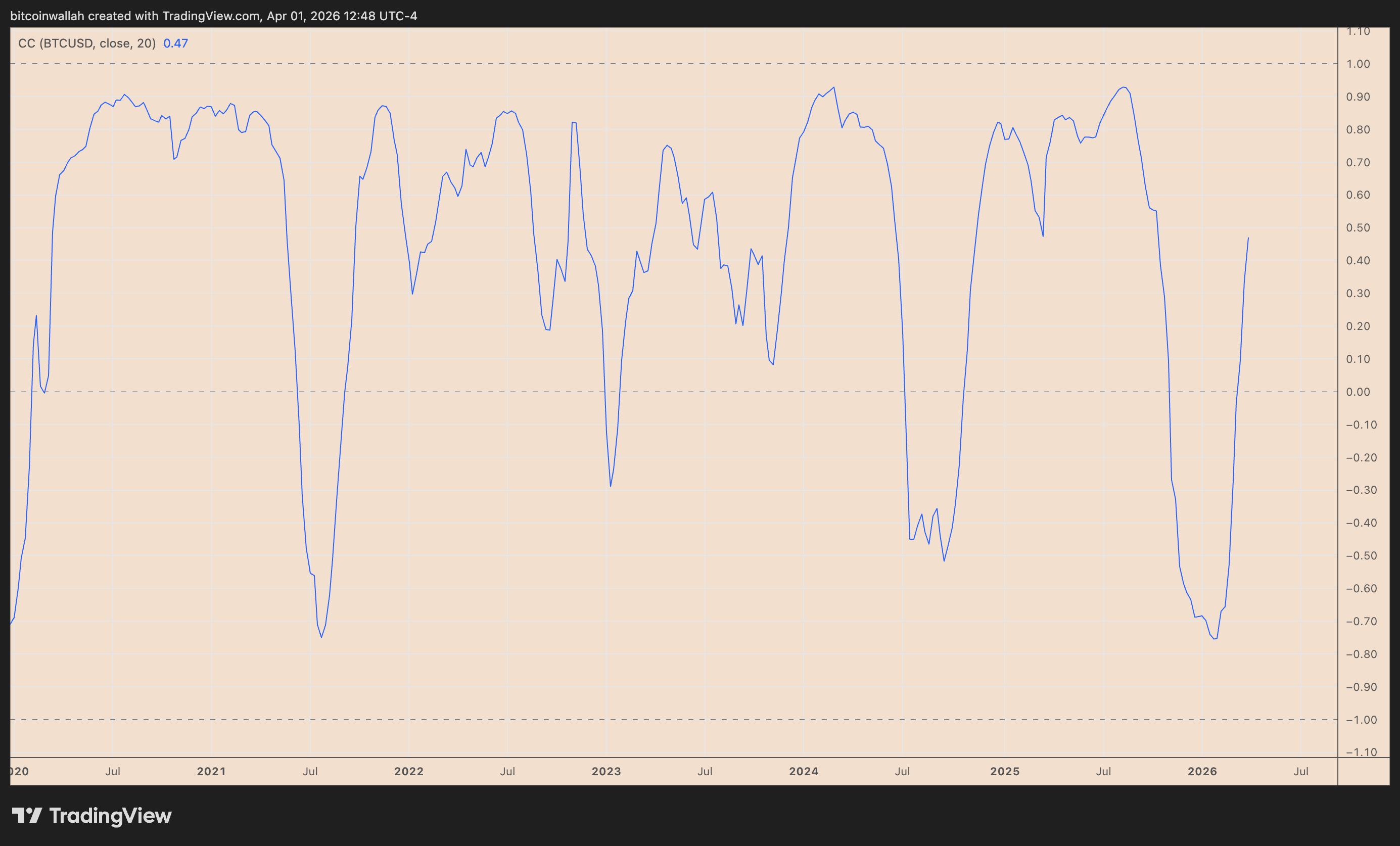Click the 2022 label on time axis

(x=409, y=772)
